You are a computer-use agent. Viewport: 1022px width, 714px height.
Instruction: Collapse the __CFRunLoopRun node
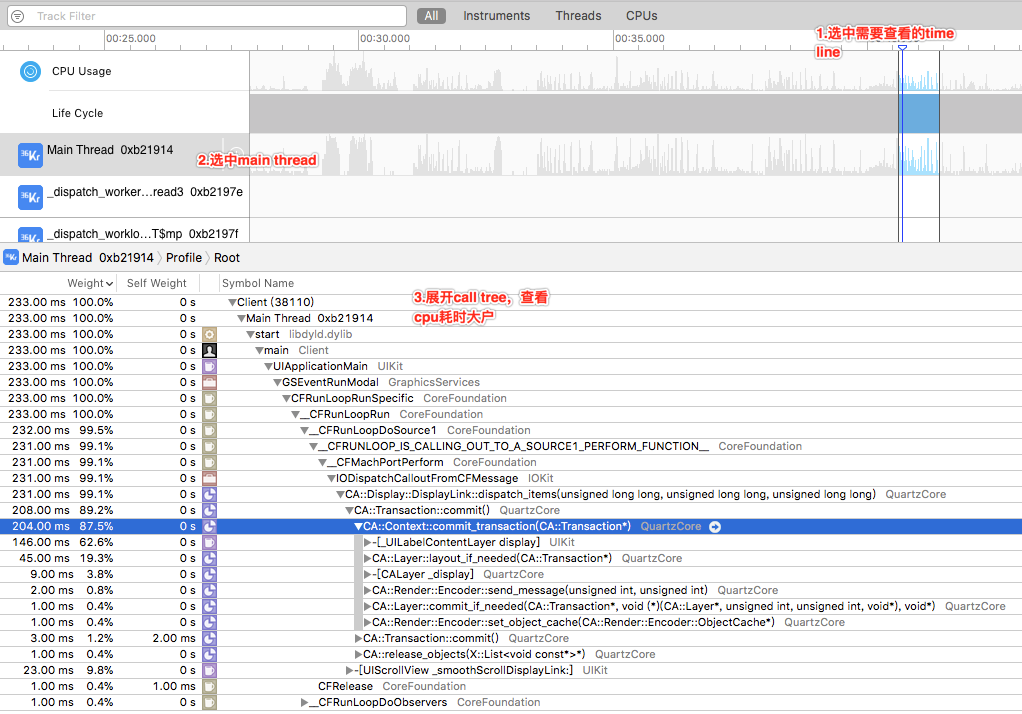tap(295, 414)
